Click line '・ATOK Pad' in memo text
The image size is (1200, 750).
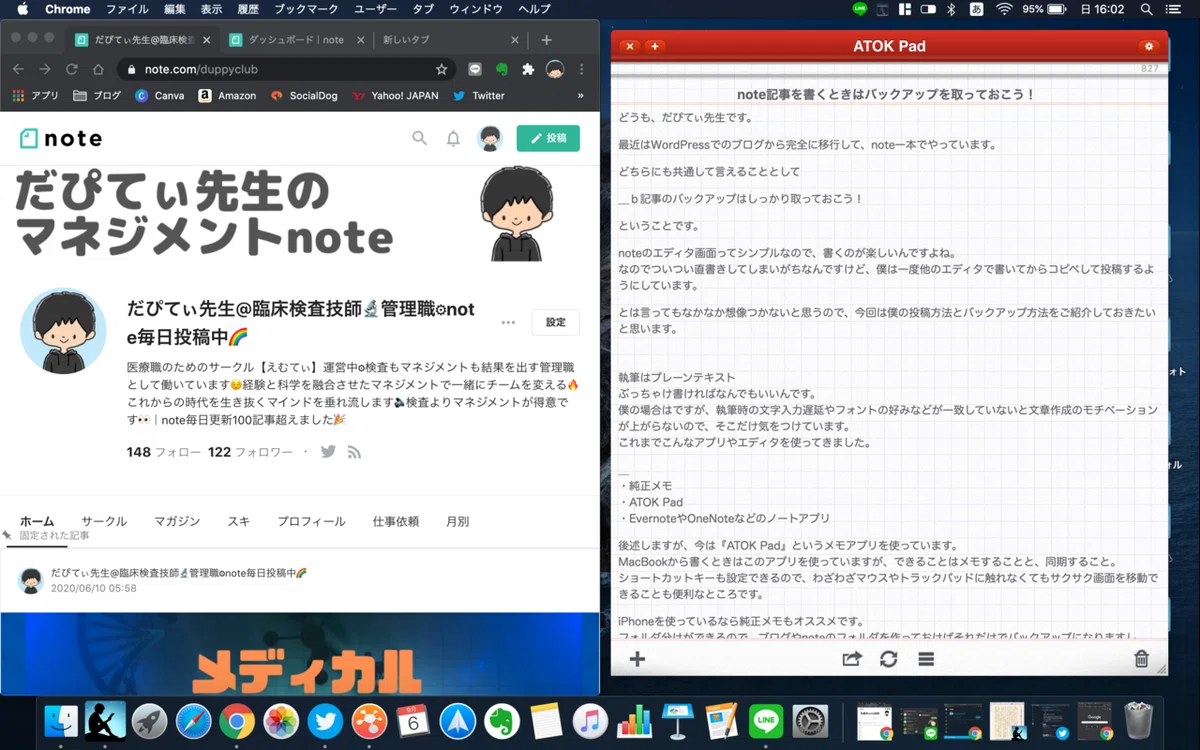(651, 502)
